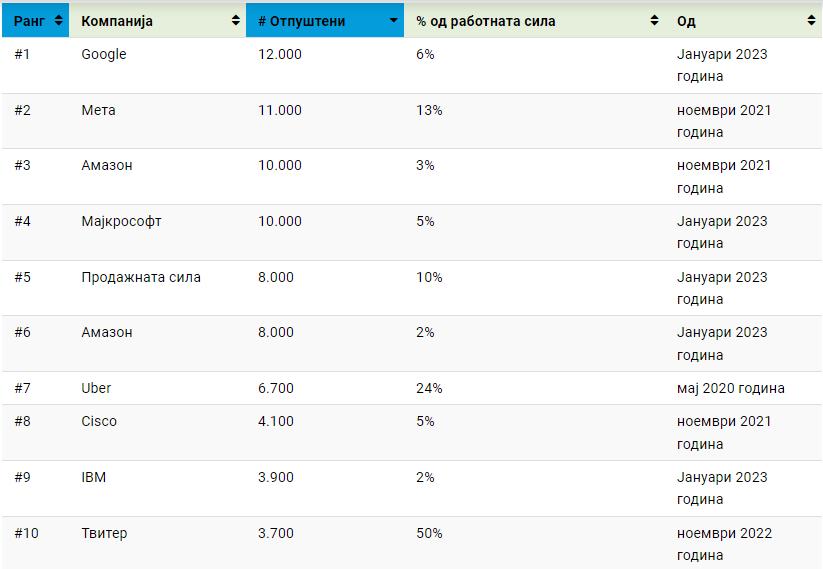Select the Google company cell
823x569 pixels.
click(x=104, y=54)
